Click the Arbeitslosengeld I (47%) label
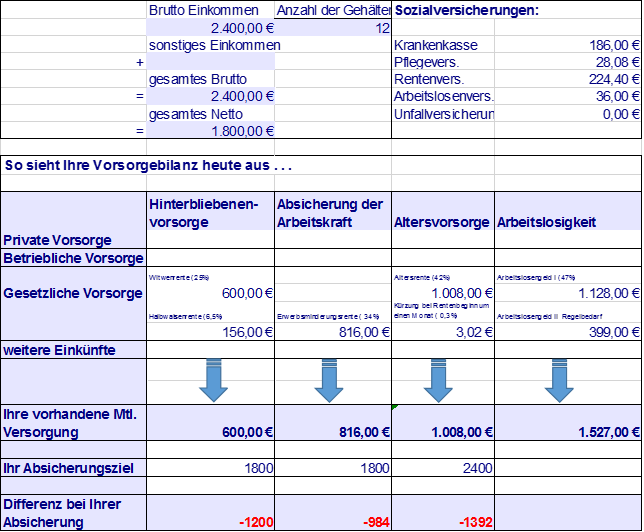Image resolution: width=644 pixels, height=532 pixels. 536,278
